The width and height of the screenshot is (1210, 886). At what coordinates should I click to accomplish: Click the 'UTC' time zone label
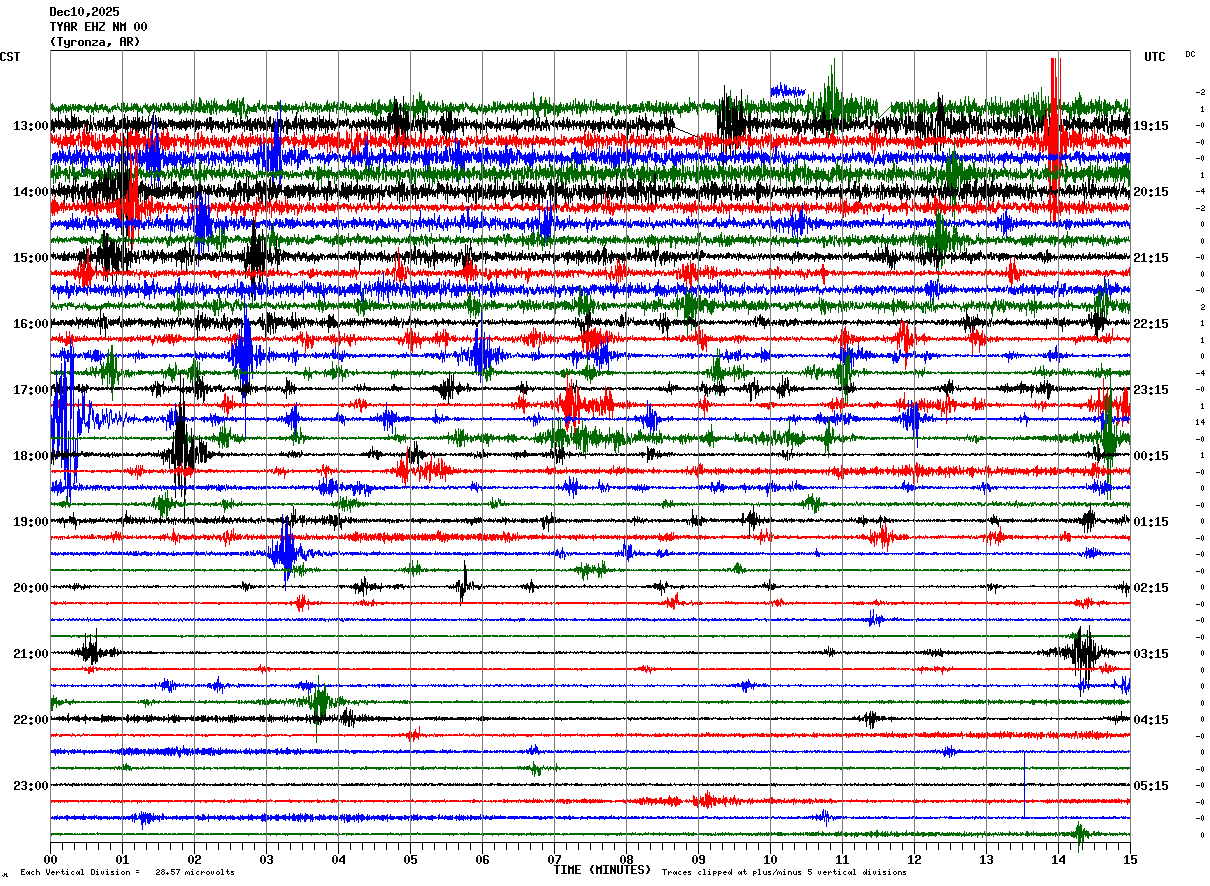(1155, 57)
